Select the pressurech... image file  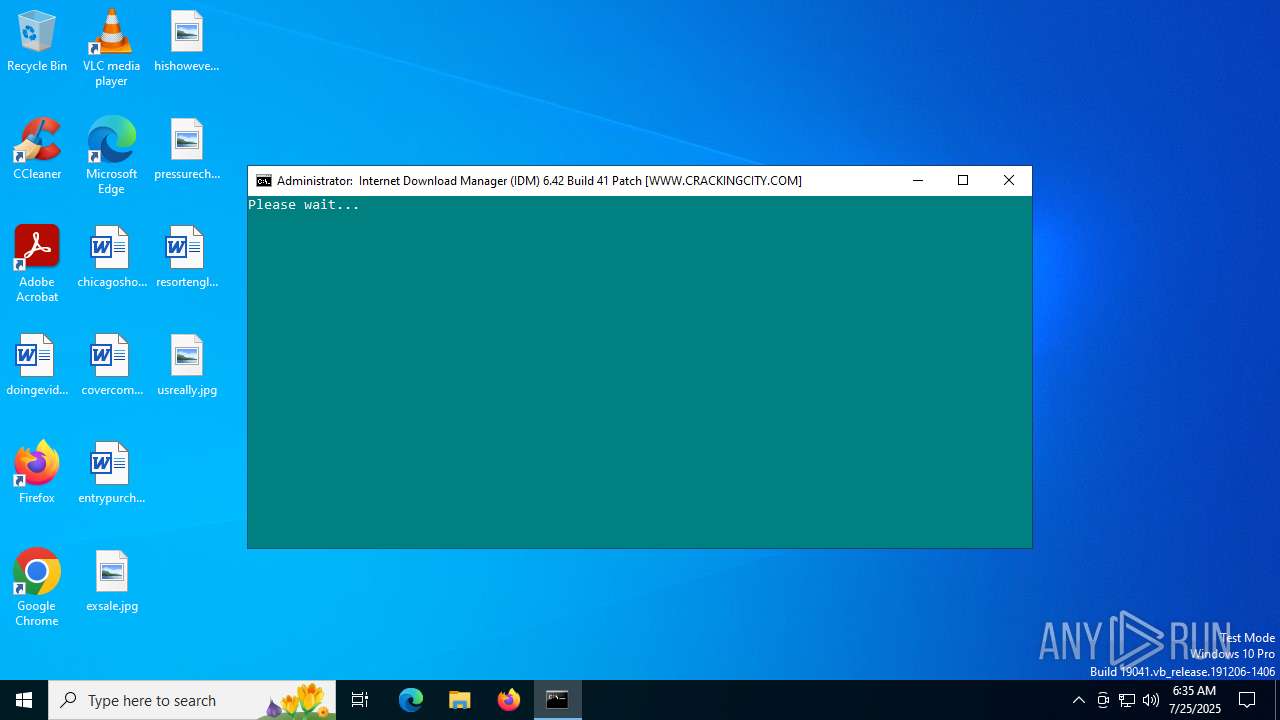pos(187,150)
